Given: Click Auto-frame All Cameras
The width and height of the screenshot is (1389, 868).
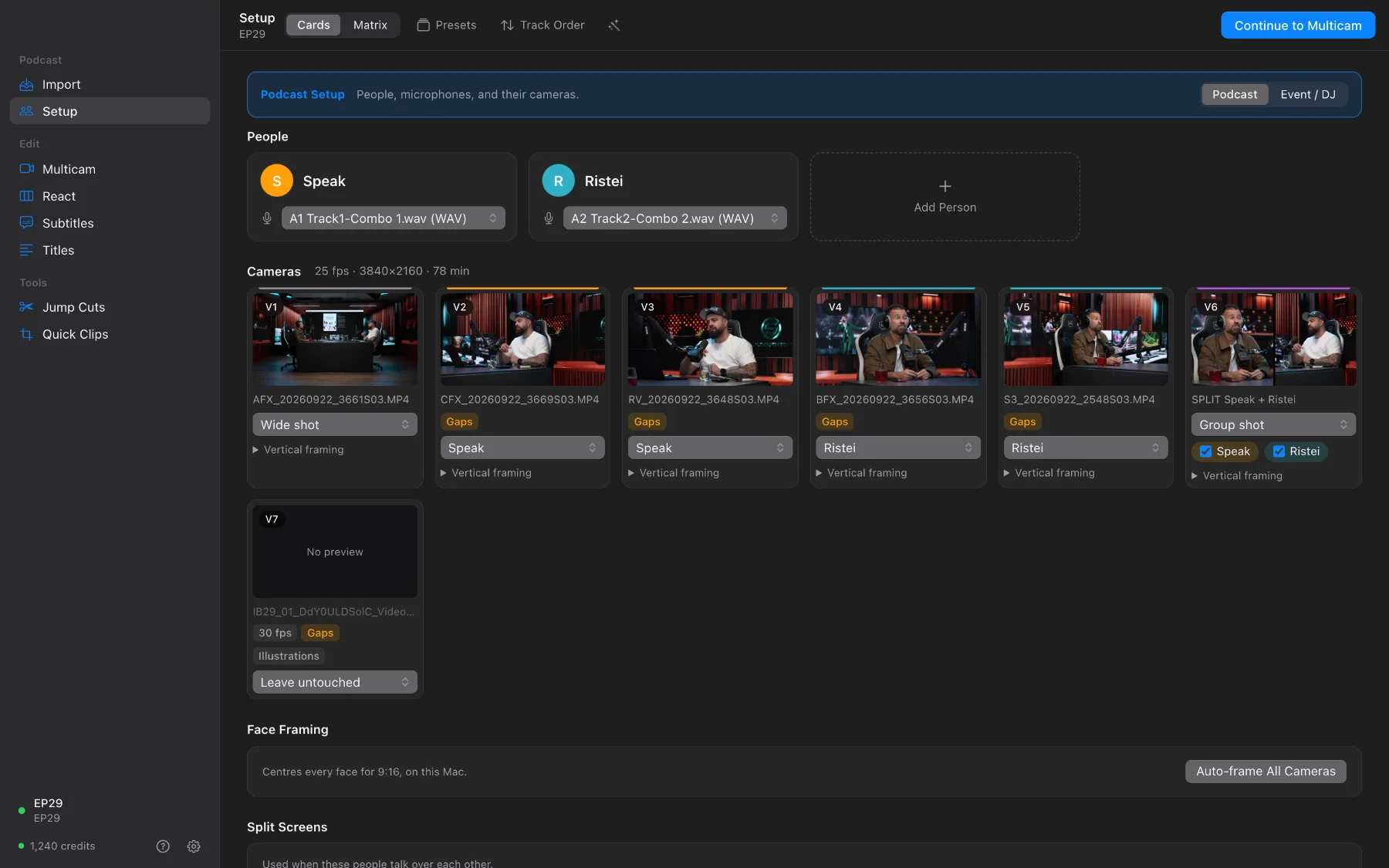Looking at the screenshot, I should [1266, 772].
